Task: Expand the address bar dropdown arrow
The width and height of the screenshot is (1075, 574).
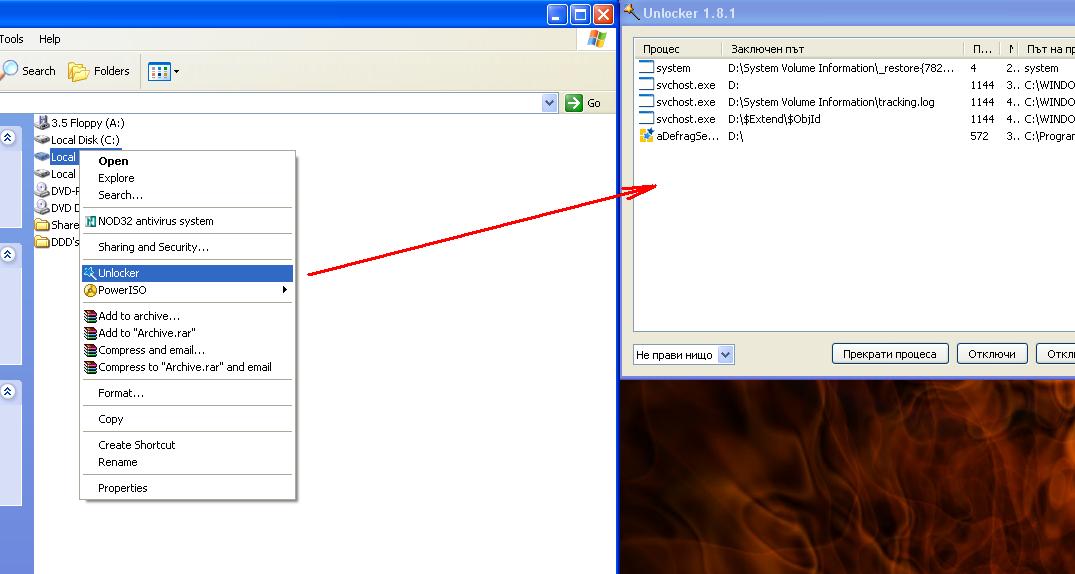Action: (x=549, y=103)
